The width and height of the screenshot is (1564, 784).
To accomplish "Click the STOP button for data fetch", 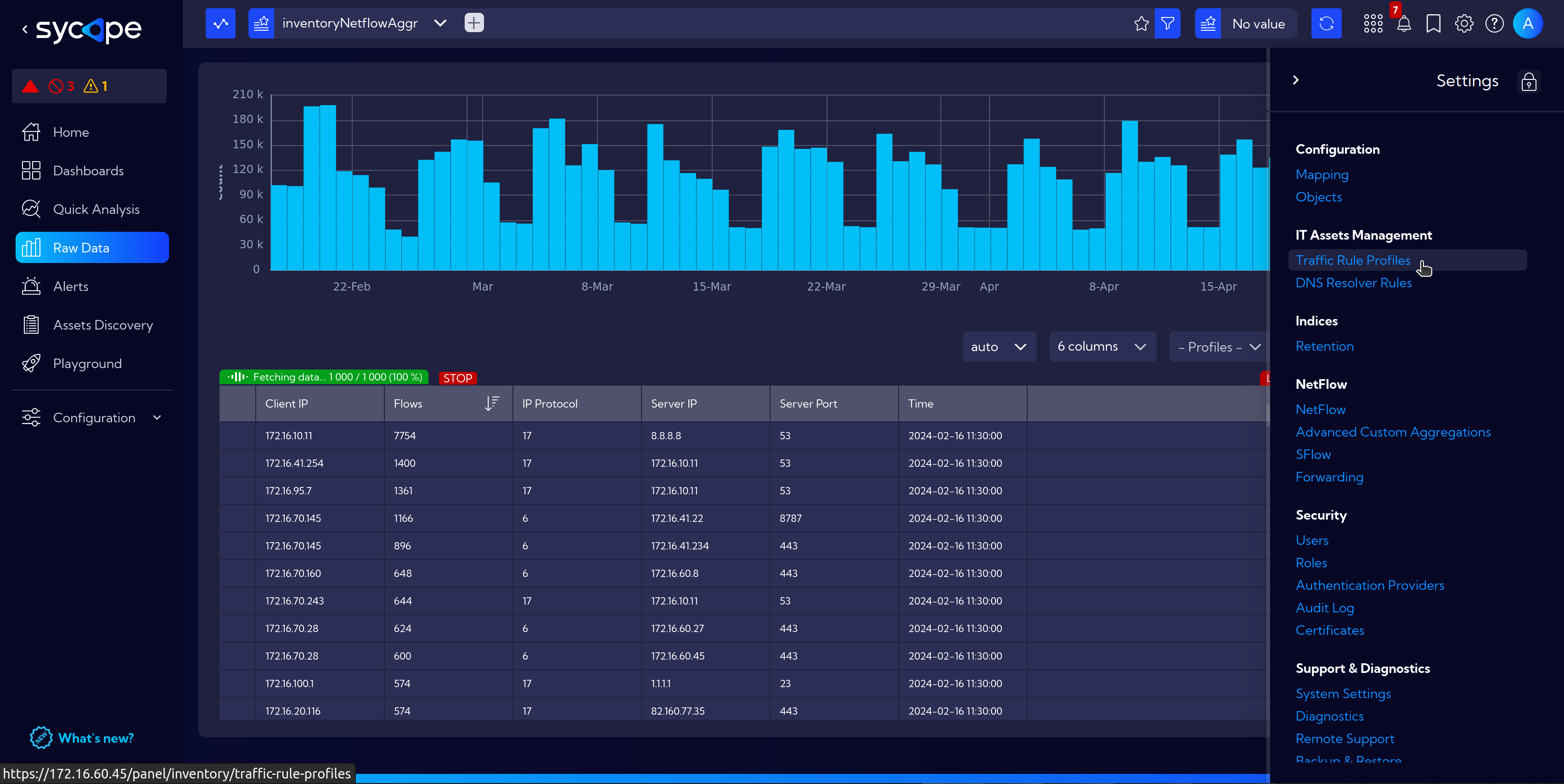I will coord(458,377).
